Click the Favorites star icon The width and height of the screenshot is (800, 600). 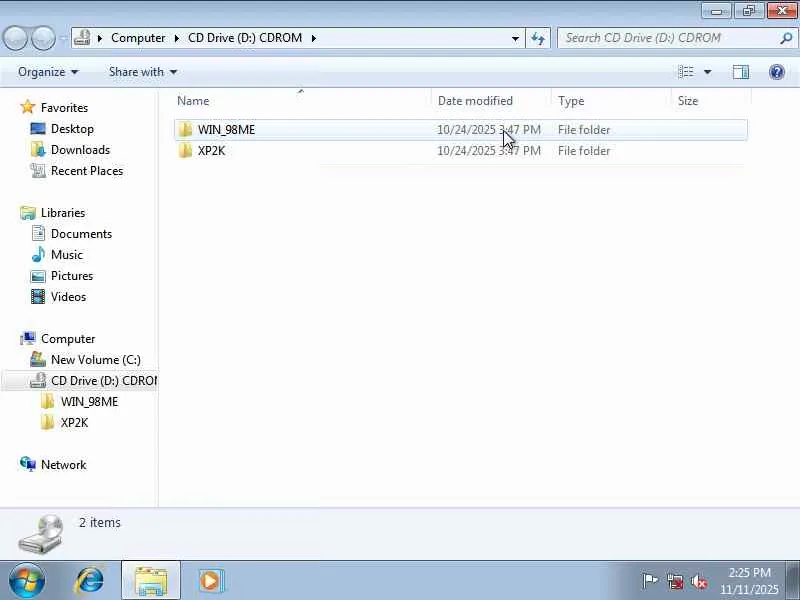[28, 108]
